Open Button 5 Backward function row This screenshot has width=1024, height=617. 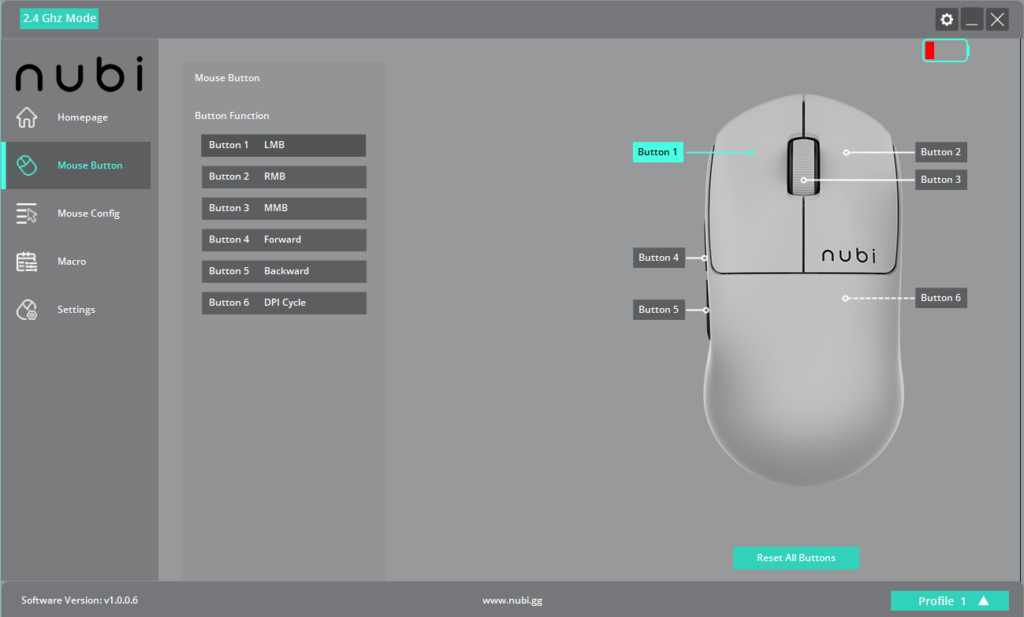click(283, 271)
